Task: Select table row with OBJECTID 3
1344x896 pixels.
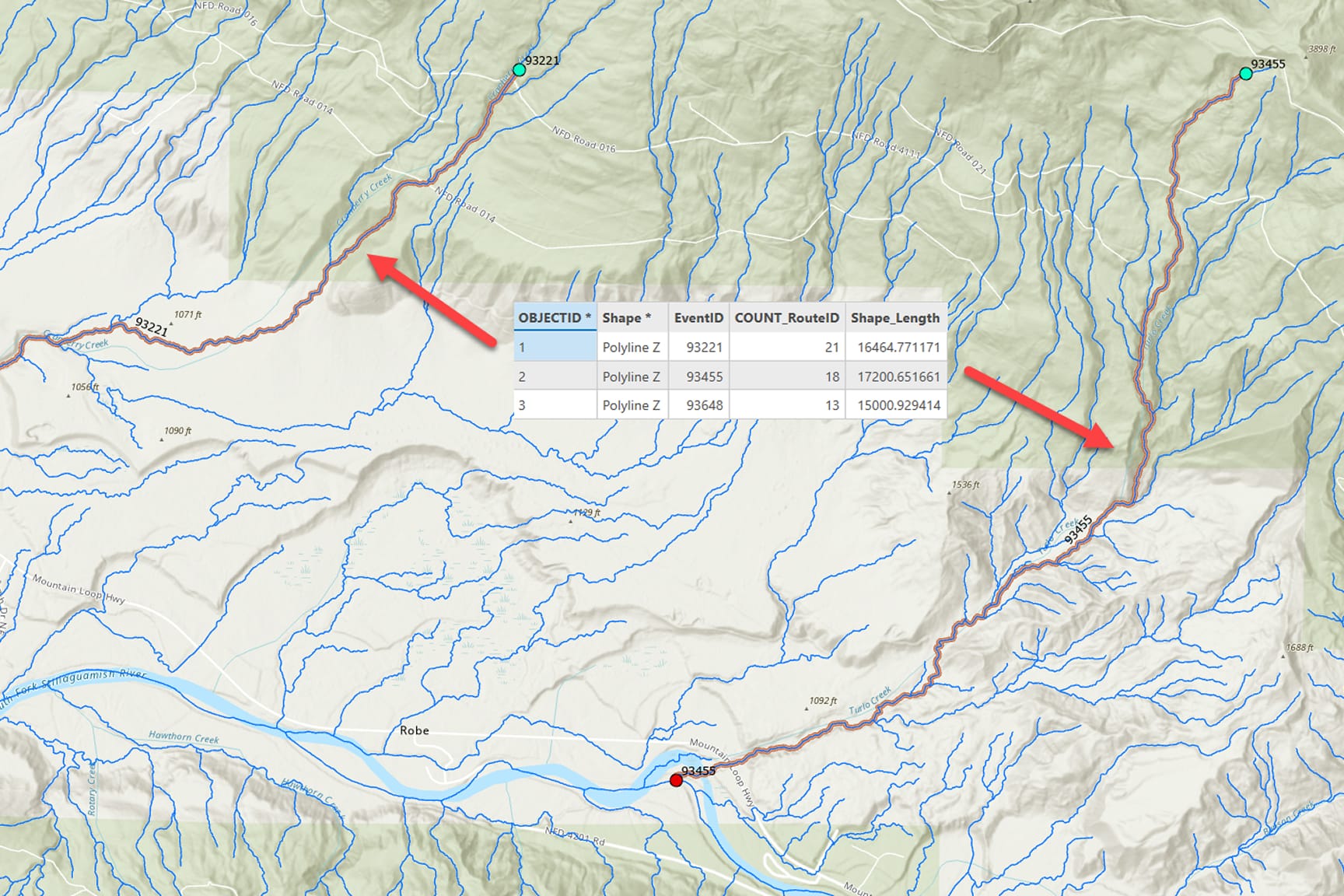Action: pyautogui.click(x=730, y=405)
